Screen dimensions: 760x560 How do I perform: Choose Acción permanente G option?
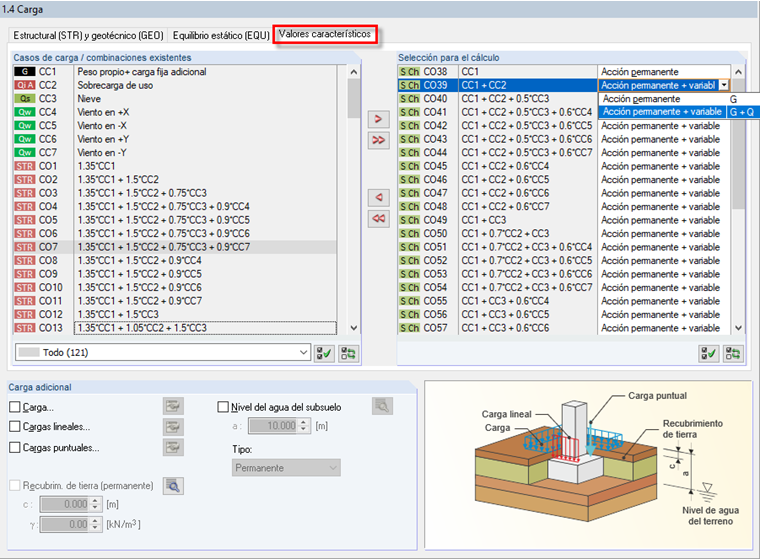[x=679, y=99]
